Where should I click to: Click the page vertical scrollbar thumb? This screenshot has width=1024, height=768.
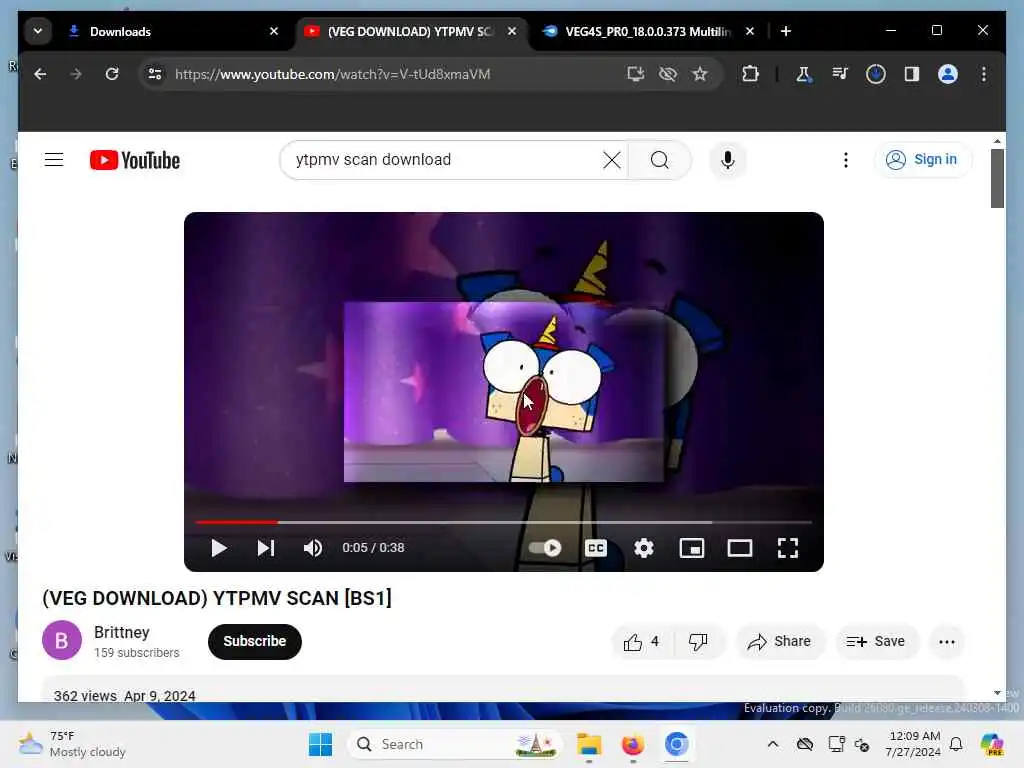click(997, 178)
